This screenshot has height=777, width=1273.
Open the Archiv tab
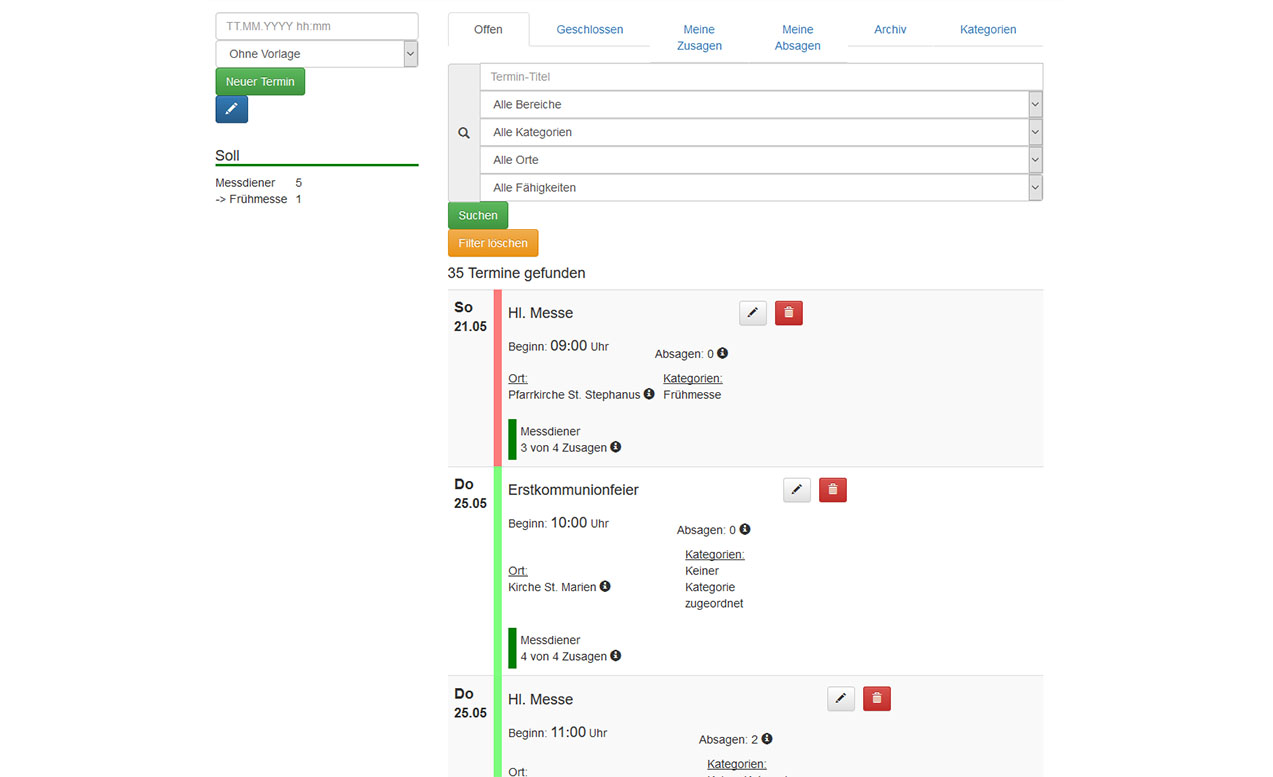pyautogui.click(x=890, y=30)
